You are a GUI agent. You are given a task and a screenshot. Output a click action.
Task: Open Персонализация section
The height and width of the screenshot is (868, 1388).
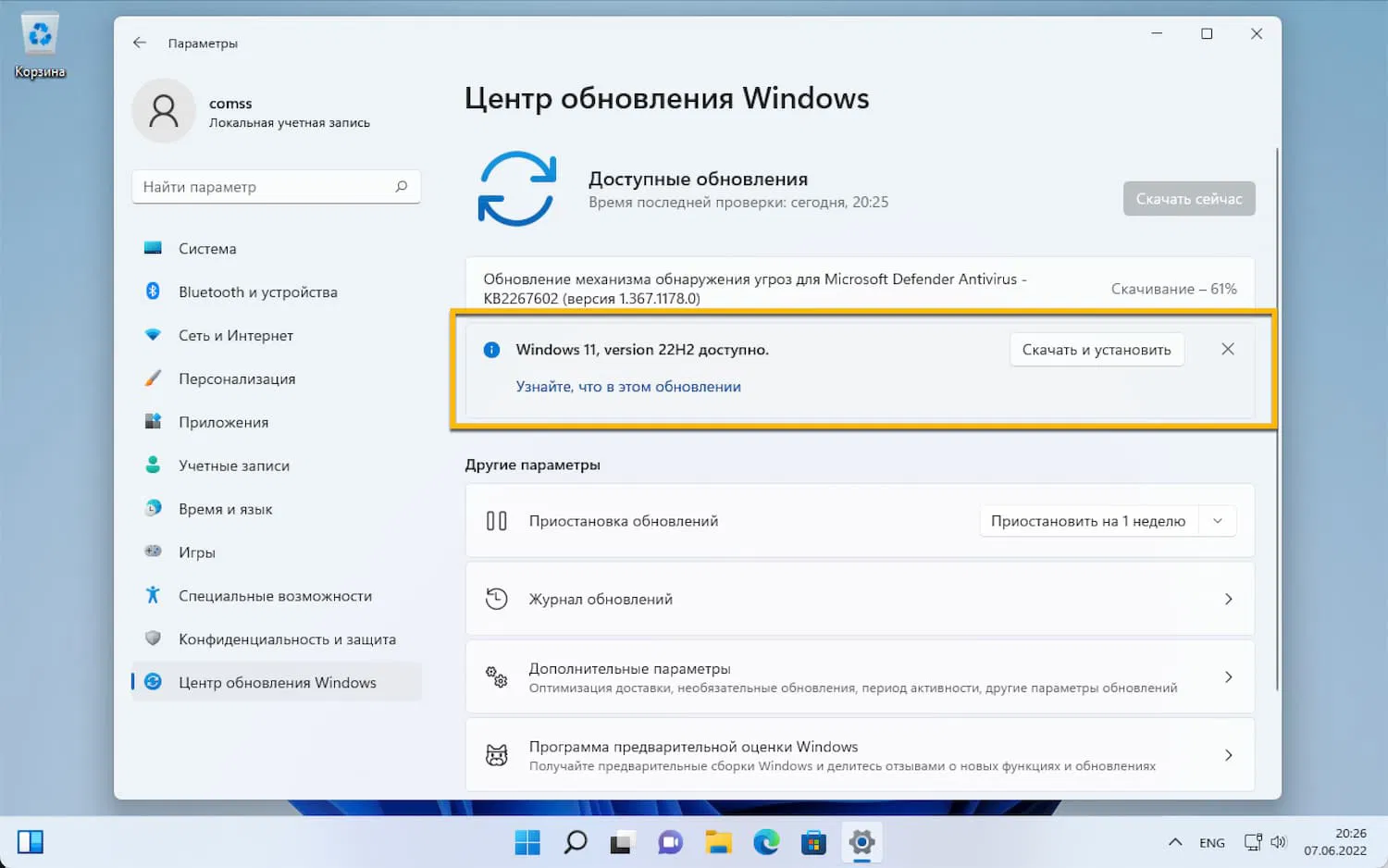coord(277,378)
